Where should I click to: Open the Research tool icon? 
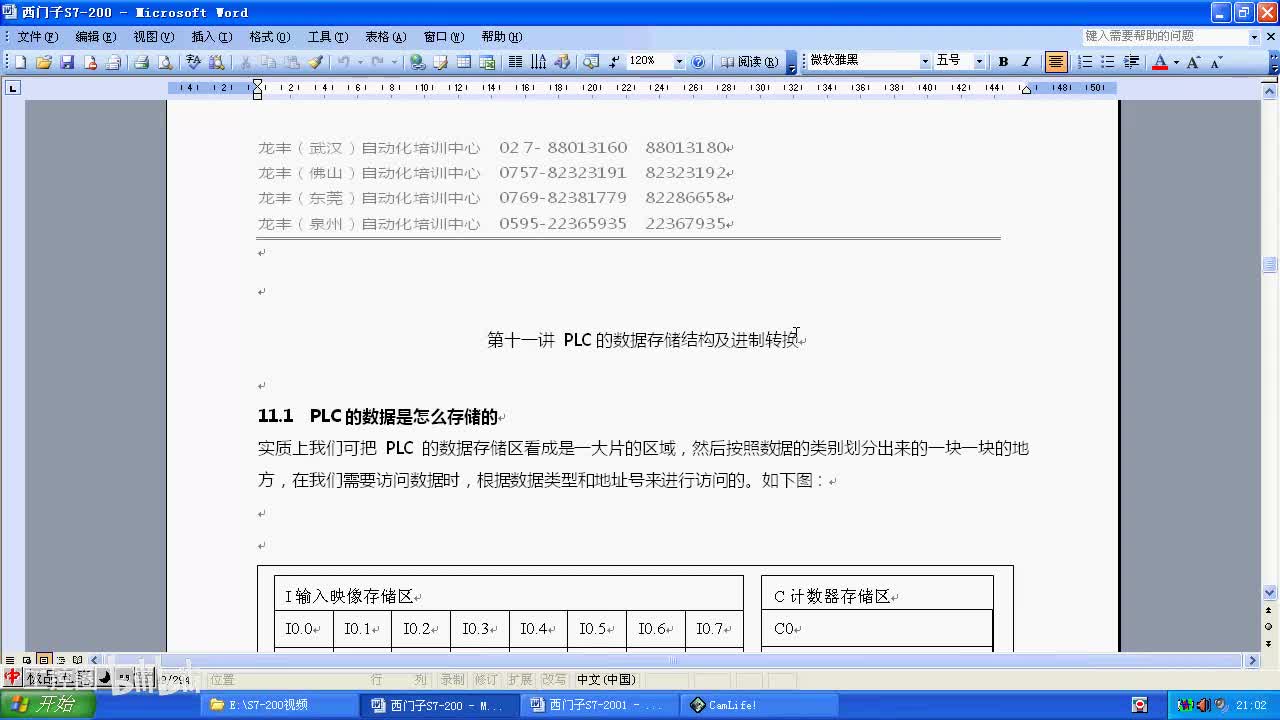point(216,62)
